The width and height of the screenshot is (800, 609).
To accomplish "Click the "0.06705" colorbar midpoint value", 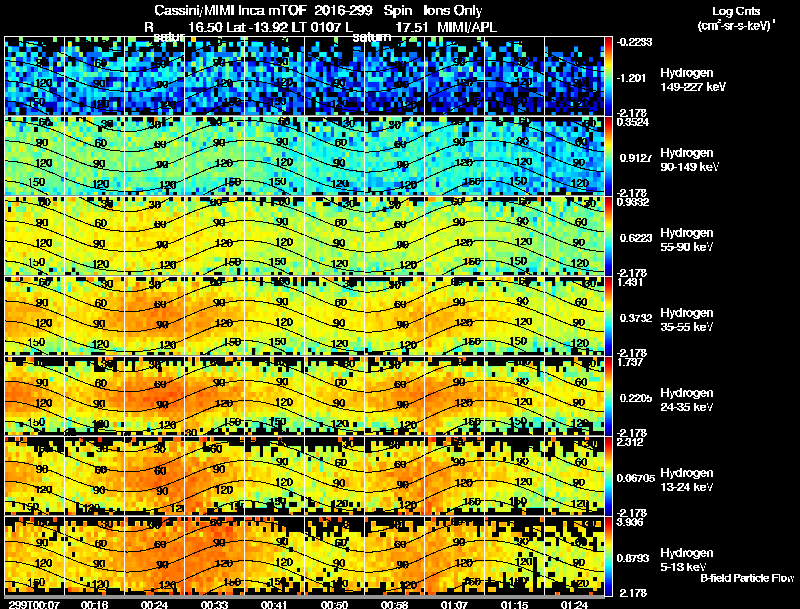I will (x=636, y=478).
